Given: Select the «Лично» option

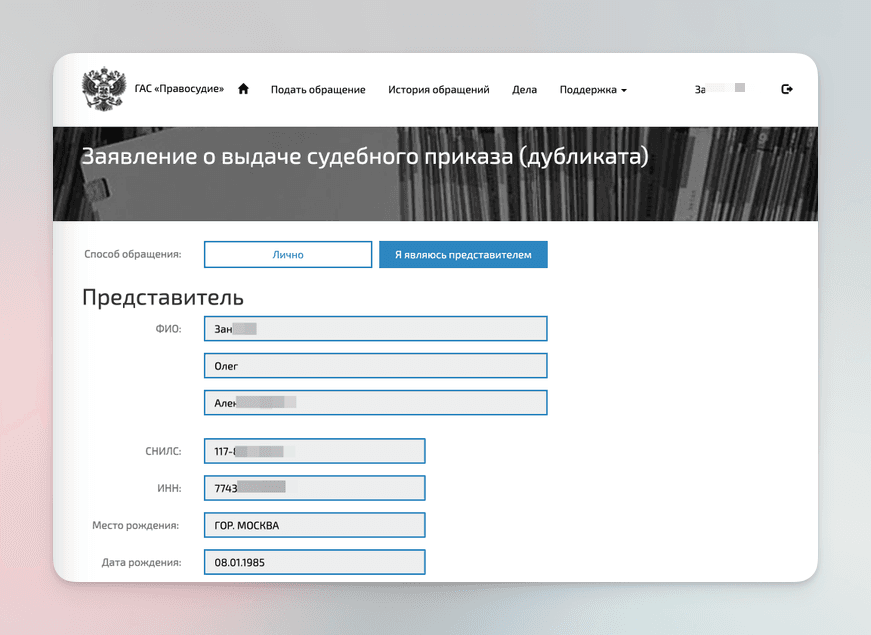Looking at the screenshot, I should [x=287, y=254].
